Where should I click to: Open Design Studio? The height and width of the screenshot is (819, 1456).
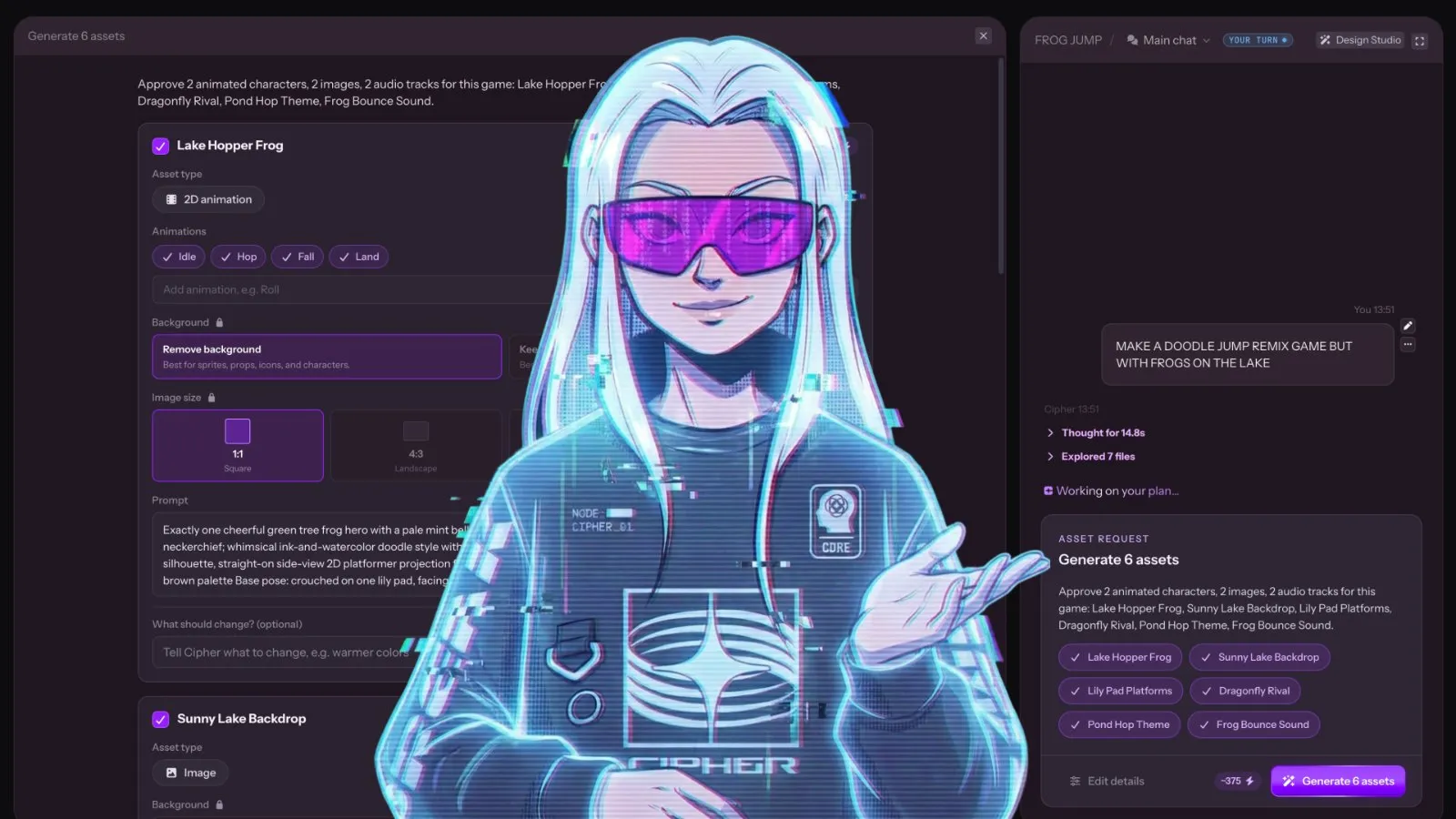tap(1360, 40)
